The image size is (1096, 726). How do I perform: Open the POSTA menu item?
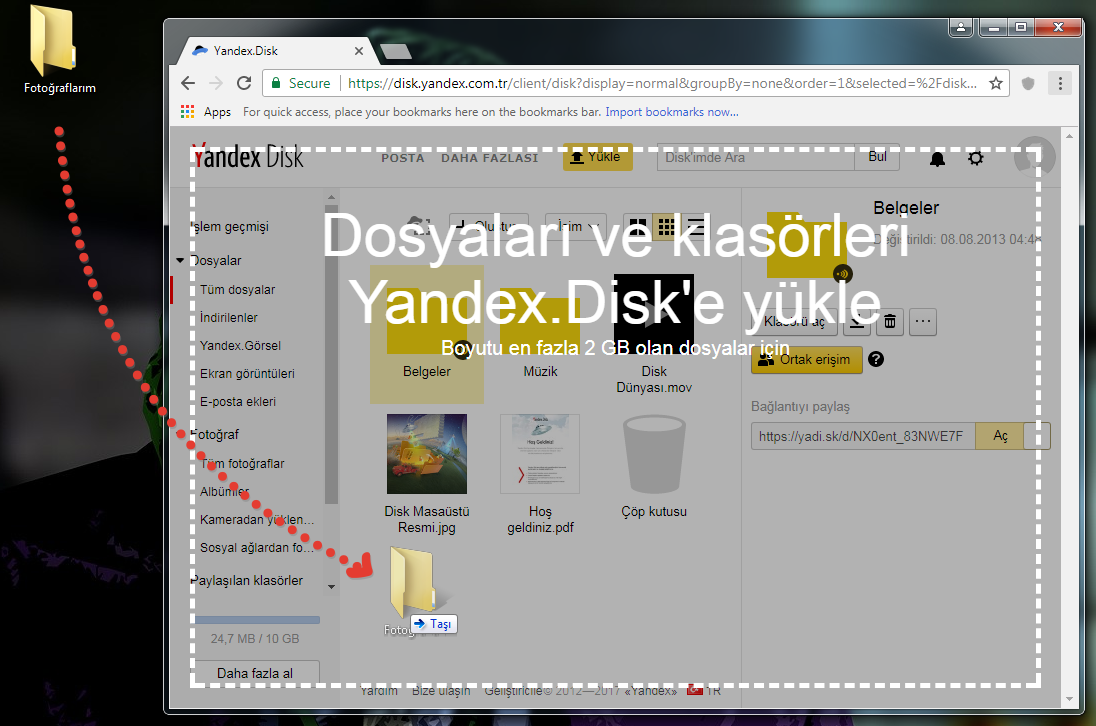[x=403, y=158]
